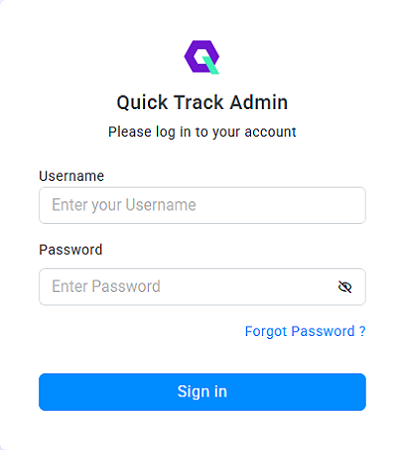The height and width of the screenshot is (450, 400).
Task: Open the Forgot Password link
Action: click(x=305, y=331)
